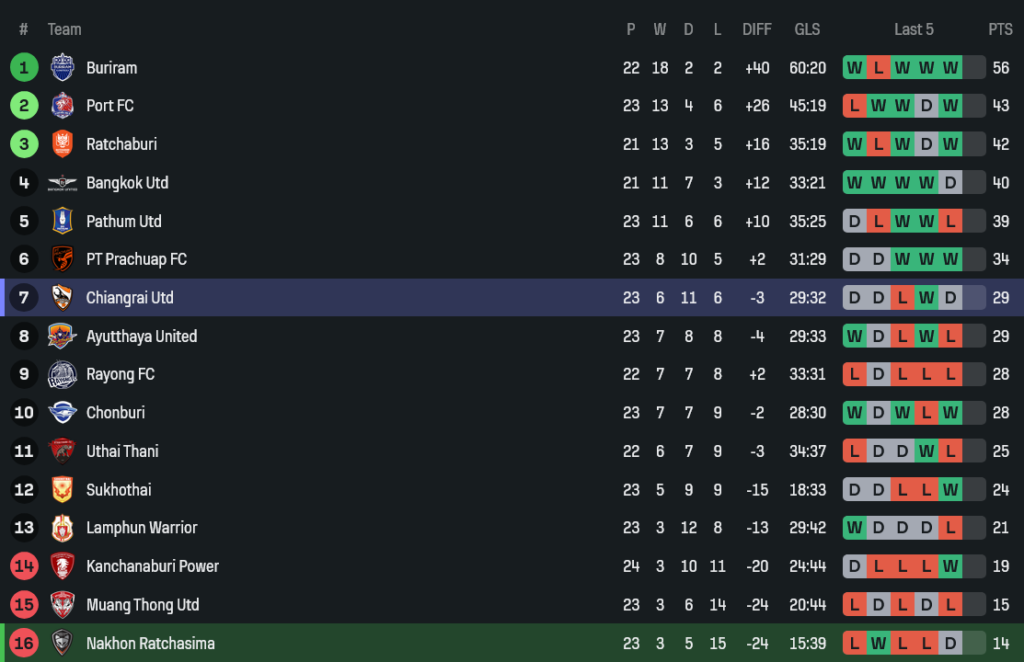Click the Ratchaburi orange crest icon
The height and width of the screenshot is (662, 1024).
[62, 144]
